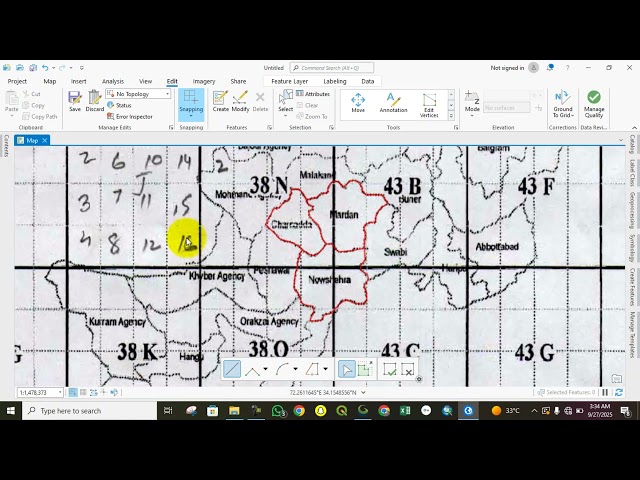Switch to the Map ribbon tab
This screenshot has width=640, height=480.
[50, 81]
